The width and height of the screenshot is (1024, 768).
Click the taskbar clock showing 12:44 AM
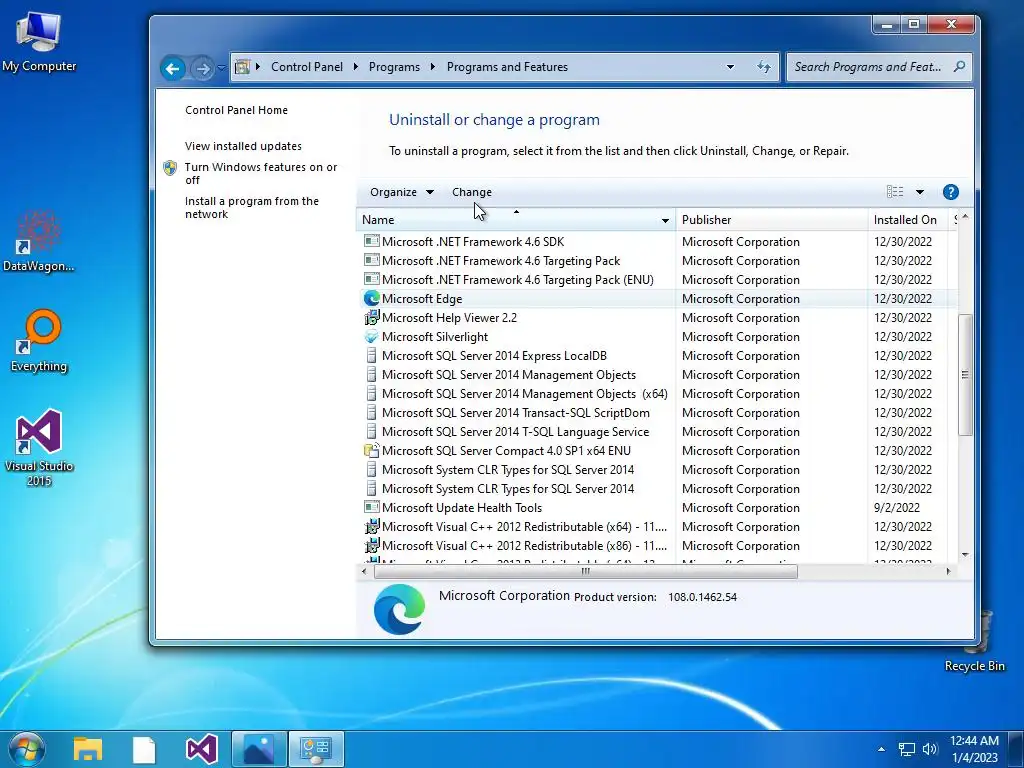click(974, 749)
